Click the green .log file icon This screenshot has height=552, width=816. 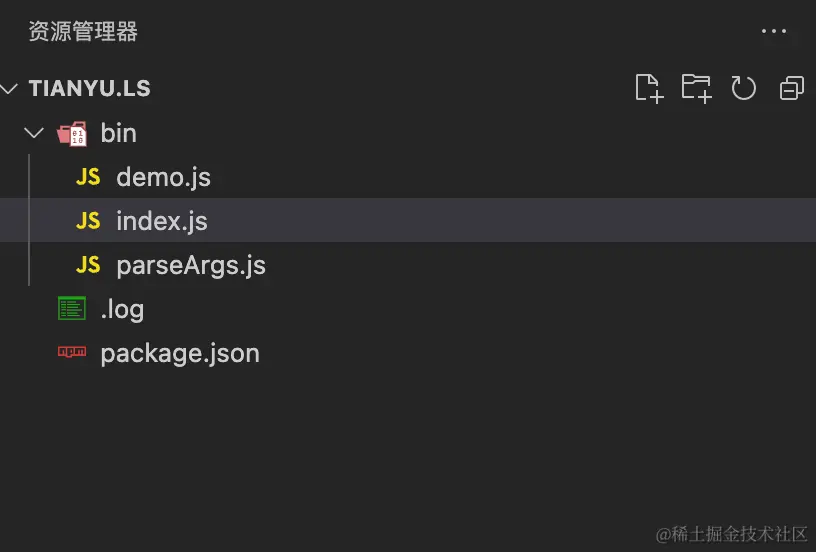(72, 309)
